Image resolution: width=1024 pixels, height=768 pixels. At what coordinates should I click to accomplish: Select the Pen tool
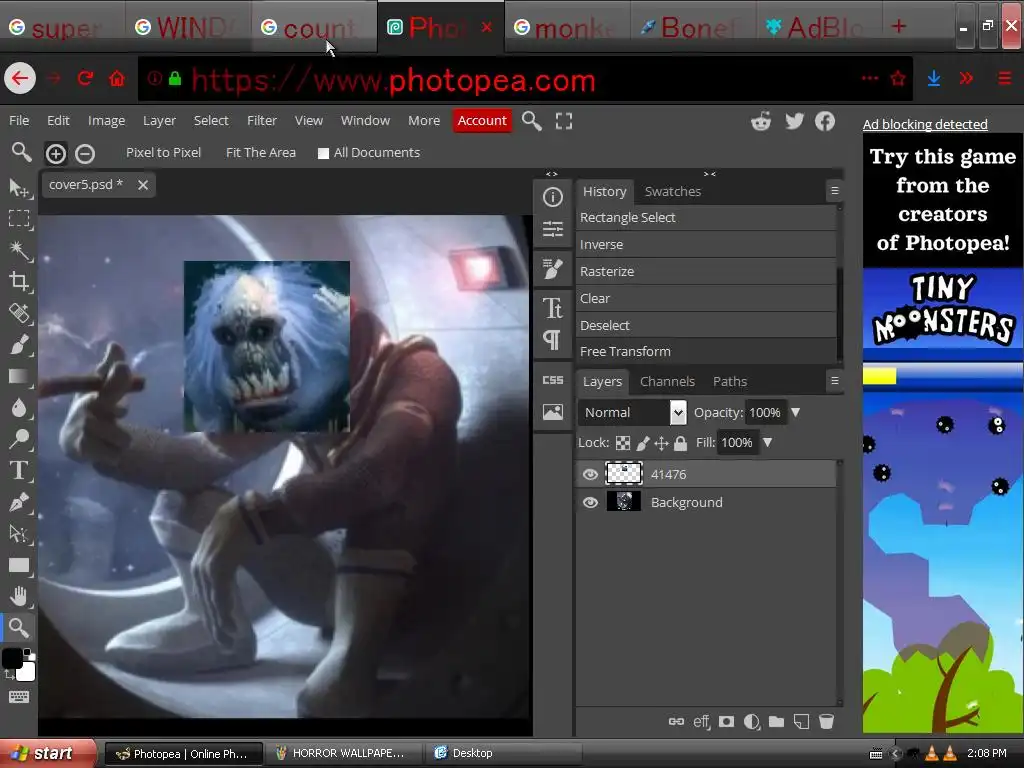(x=19, y=502)
